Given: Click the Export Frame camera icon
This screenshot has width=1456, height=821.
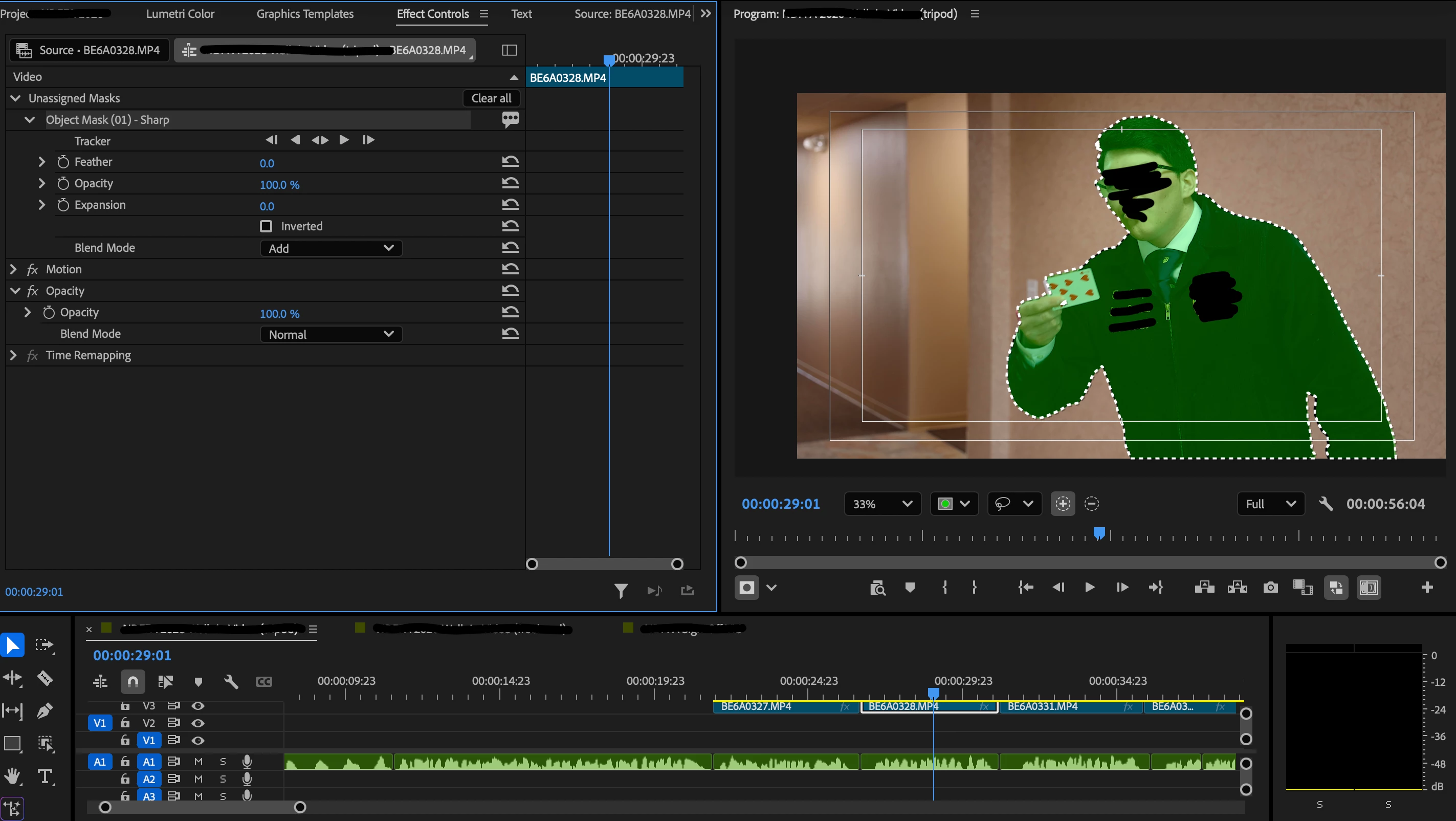Looking at the screenshot, I should (x=1270, y=588).
